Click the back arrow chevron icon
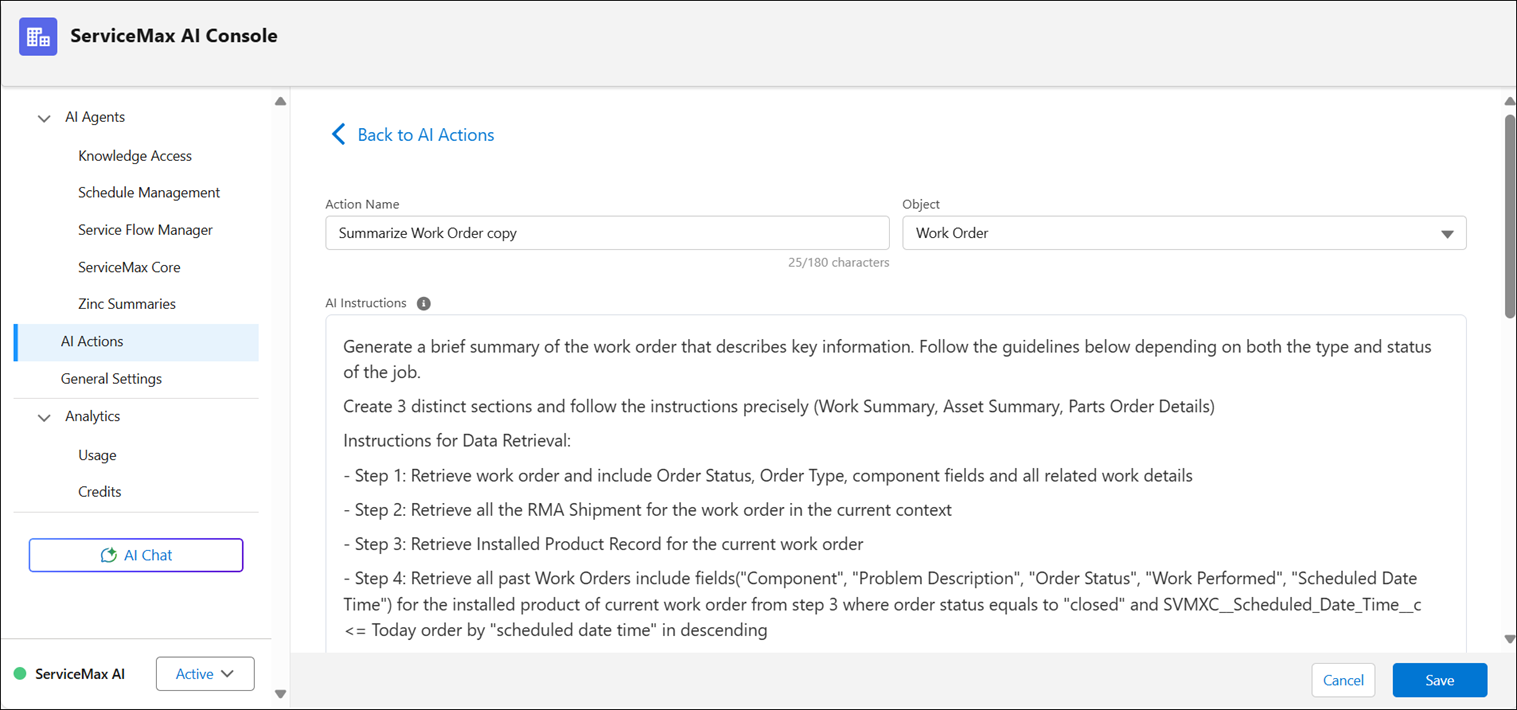The height and width of the screenshot is (710, 1517). tap(338, 134)
